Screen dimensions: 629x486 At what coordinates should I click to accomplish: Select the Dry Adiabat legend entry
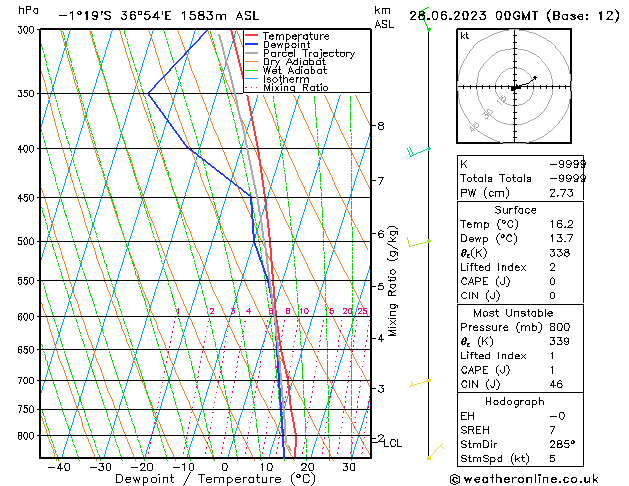click(295, 62)
